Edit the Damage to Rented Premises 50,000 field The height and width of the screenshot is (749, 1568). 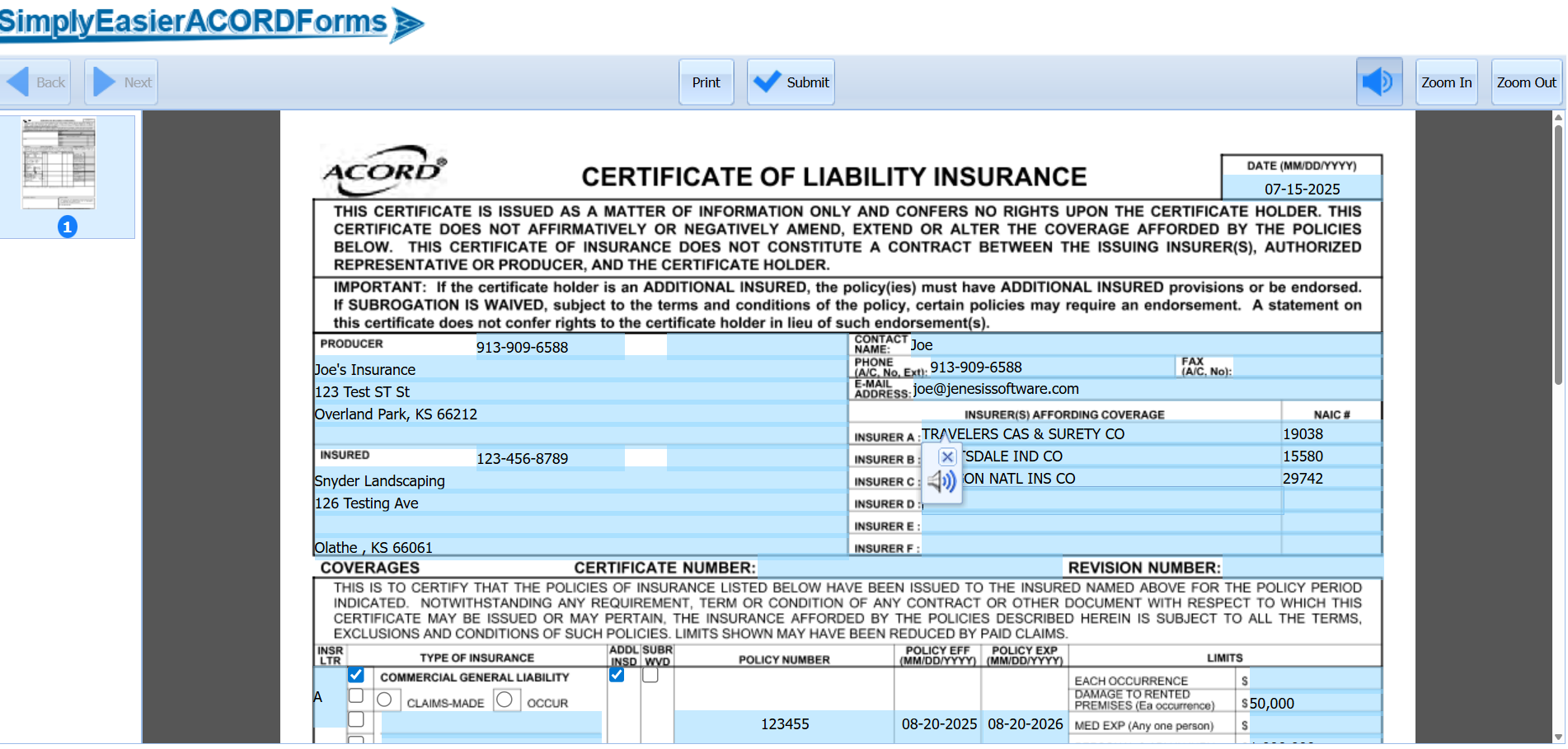pyautogui.click(x=1315, y=702)
